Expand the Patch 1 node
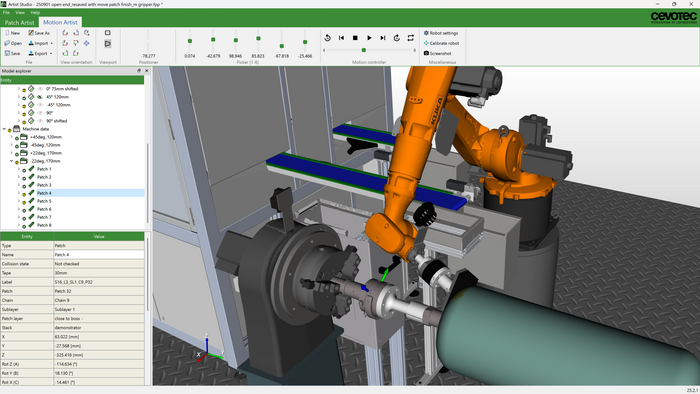 19,169
